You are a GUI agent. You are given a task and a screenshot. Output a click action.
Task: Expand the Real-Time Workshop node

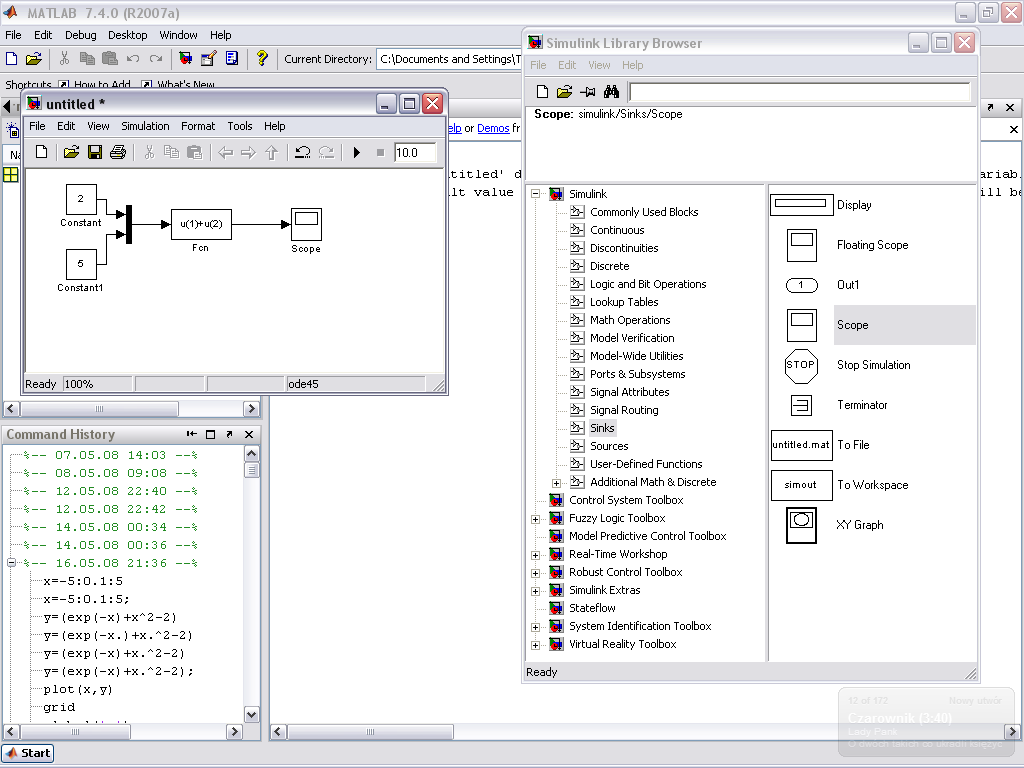pyautogui.click(x=536, y=555)
